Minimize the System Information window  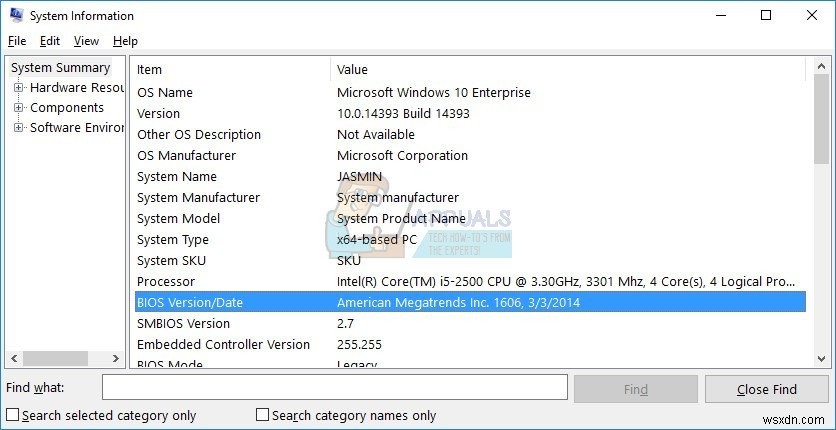720,15
